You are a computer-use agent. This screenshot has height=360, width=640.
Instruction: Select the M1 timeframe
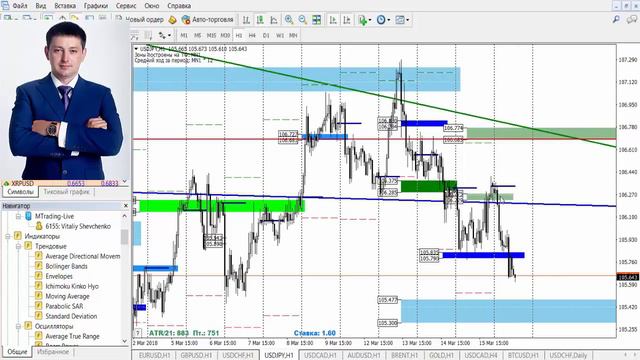(184, 36)
